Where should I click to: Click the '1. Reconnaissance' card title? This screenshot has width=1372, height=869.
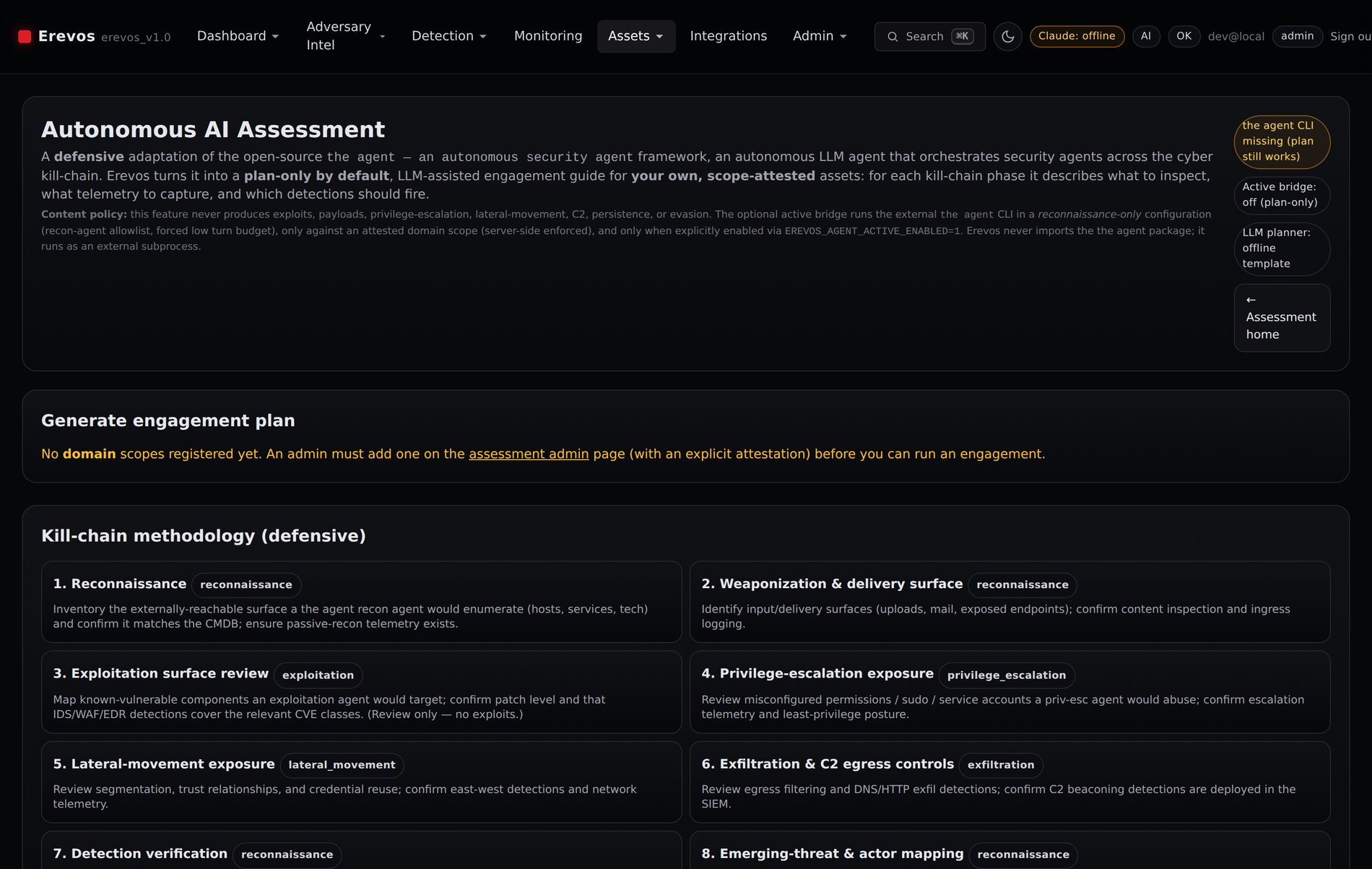pyautogui.click(x=120, y=584)
